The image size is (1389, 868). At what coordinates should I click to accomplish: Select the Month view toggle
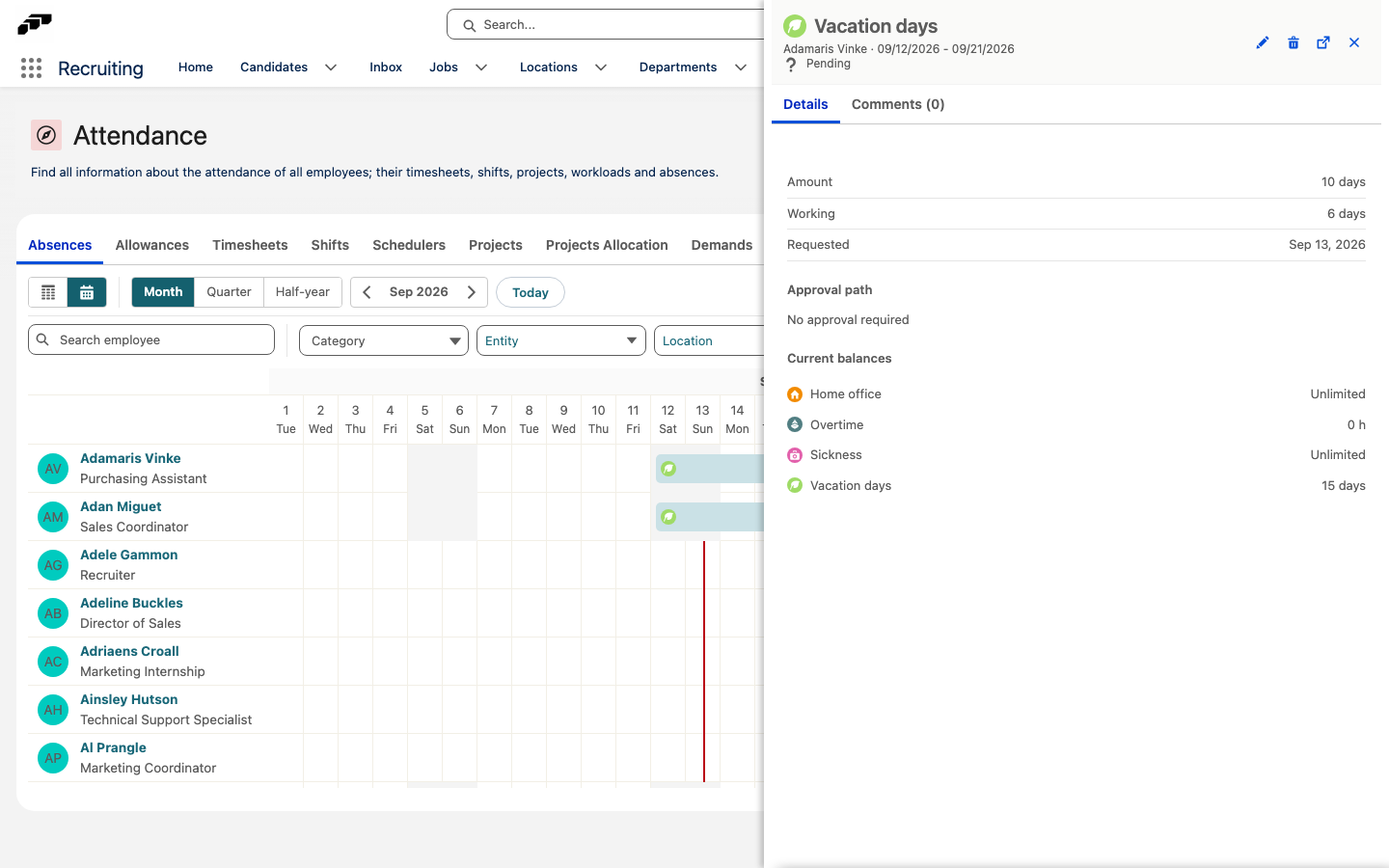(x=163, y=292)
